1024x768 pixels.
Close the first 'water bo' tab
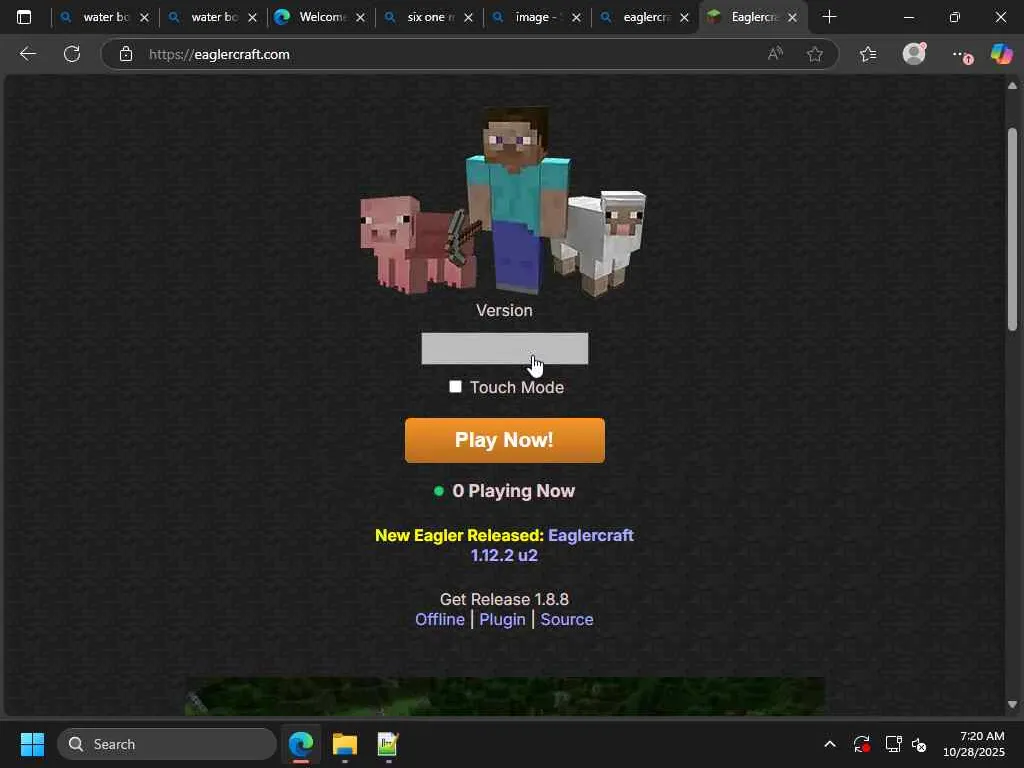(x=144, y=18)
